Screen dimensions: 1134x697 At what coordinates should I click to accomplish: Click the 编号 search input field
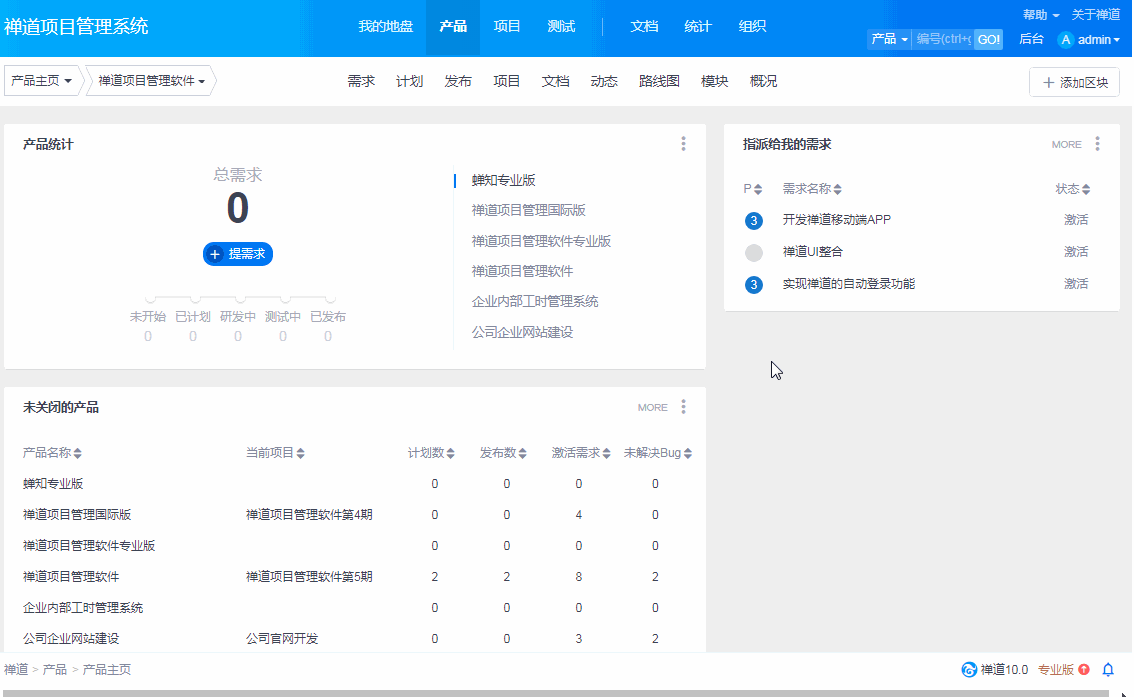(x=943, y=39)
